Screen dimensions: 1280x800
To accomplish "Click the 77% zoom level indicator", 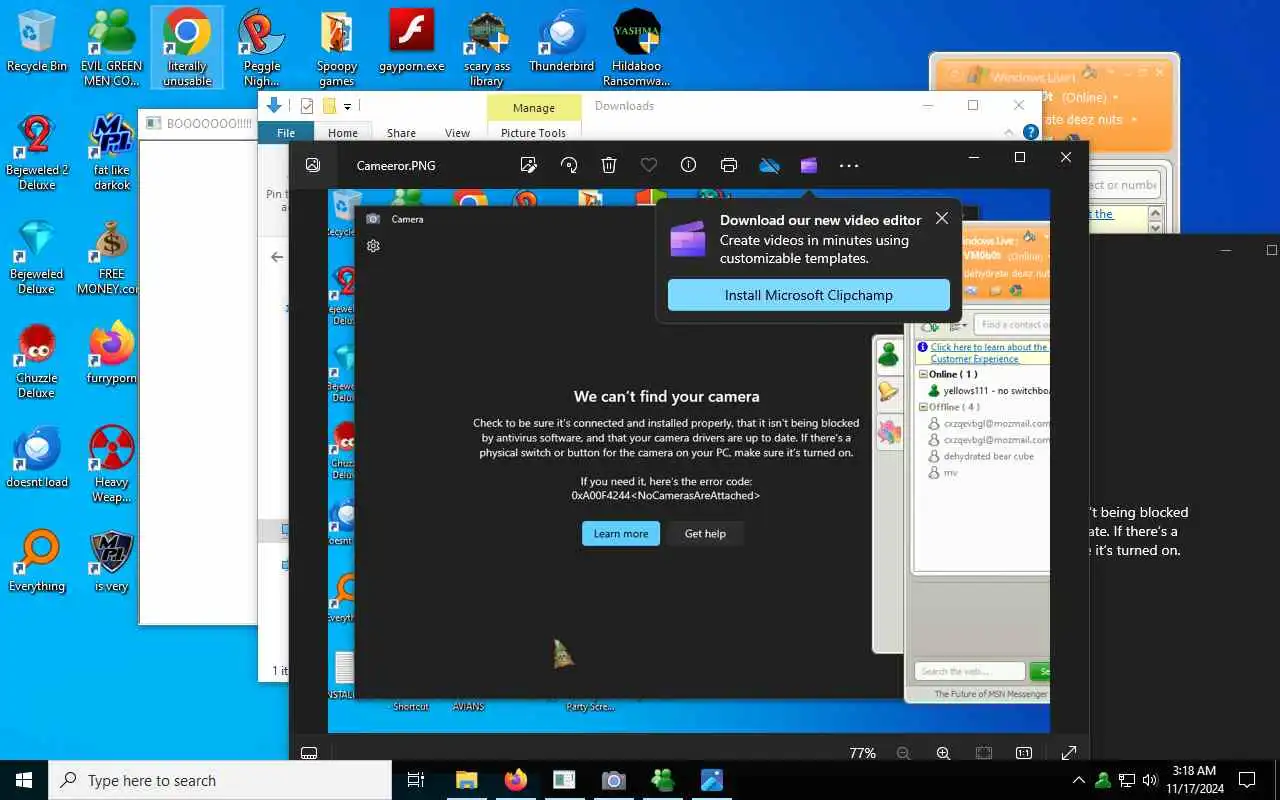I will pos(862,753).
